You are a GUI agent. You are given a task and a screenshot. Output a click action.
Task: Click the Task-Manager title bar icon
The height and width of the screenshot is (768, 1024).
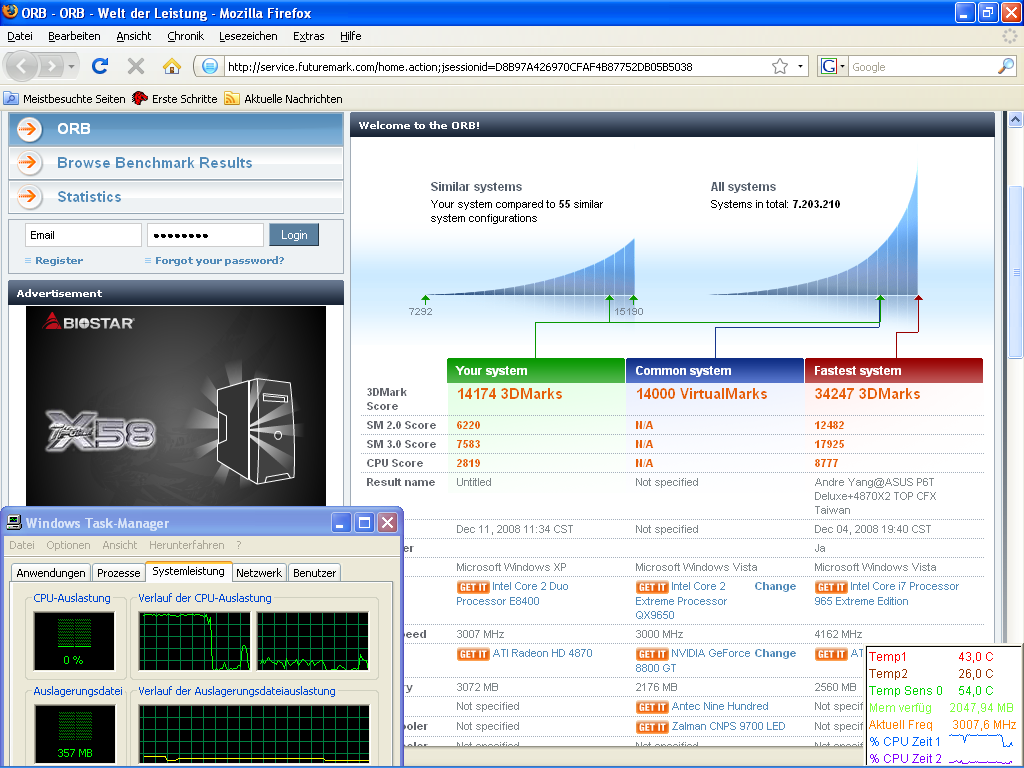(x=14, y=522)
